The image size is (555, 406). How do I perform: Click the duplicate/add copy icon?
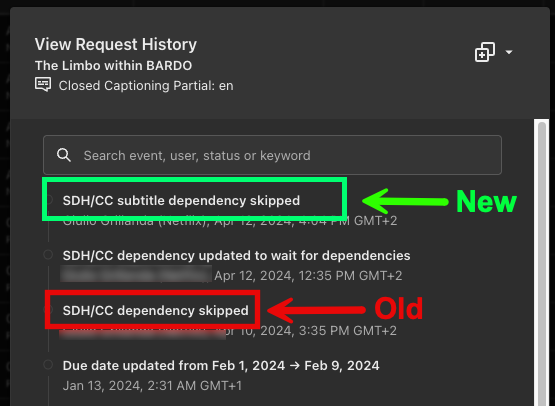pyautogui.click(x=485, y=52)
